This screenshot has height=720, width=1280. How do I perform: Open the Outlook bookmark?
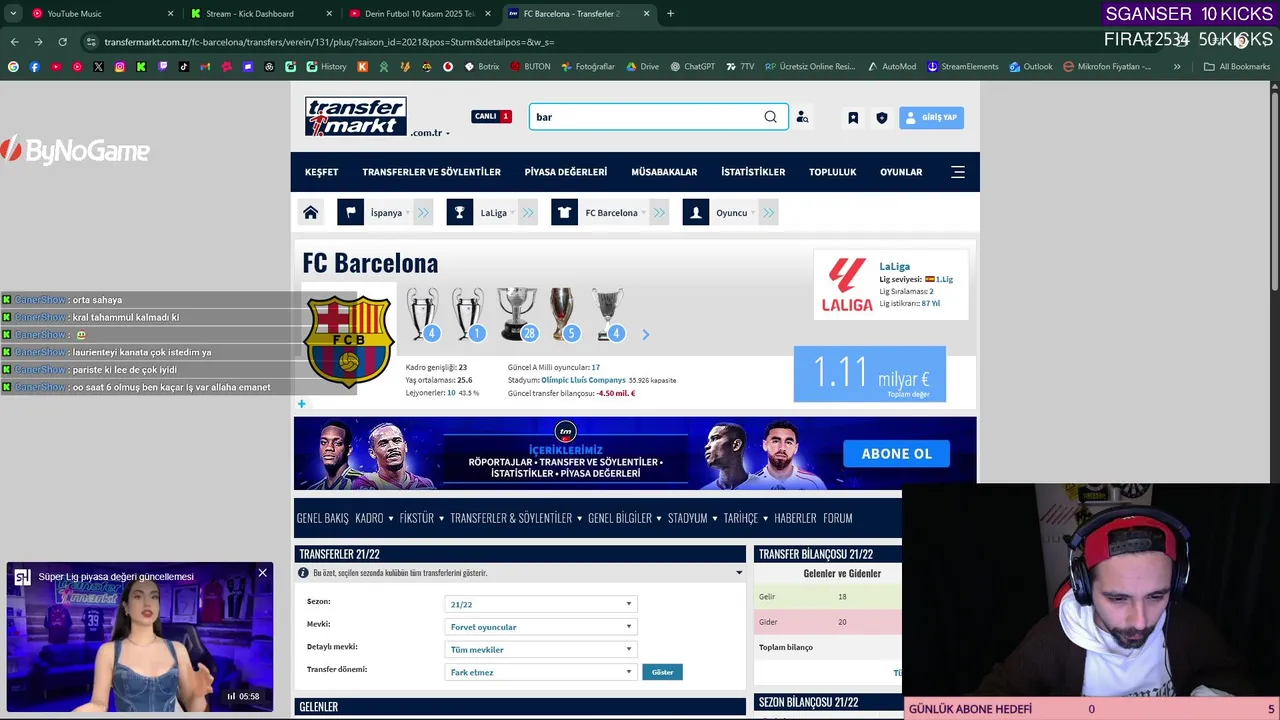pos(1030,67)
